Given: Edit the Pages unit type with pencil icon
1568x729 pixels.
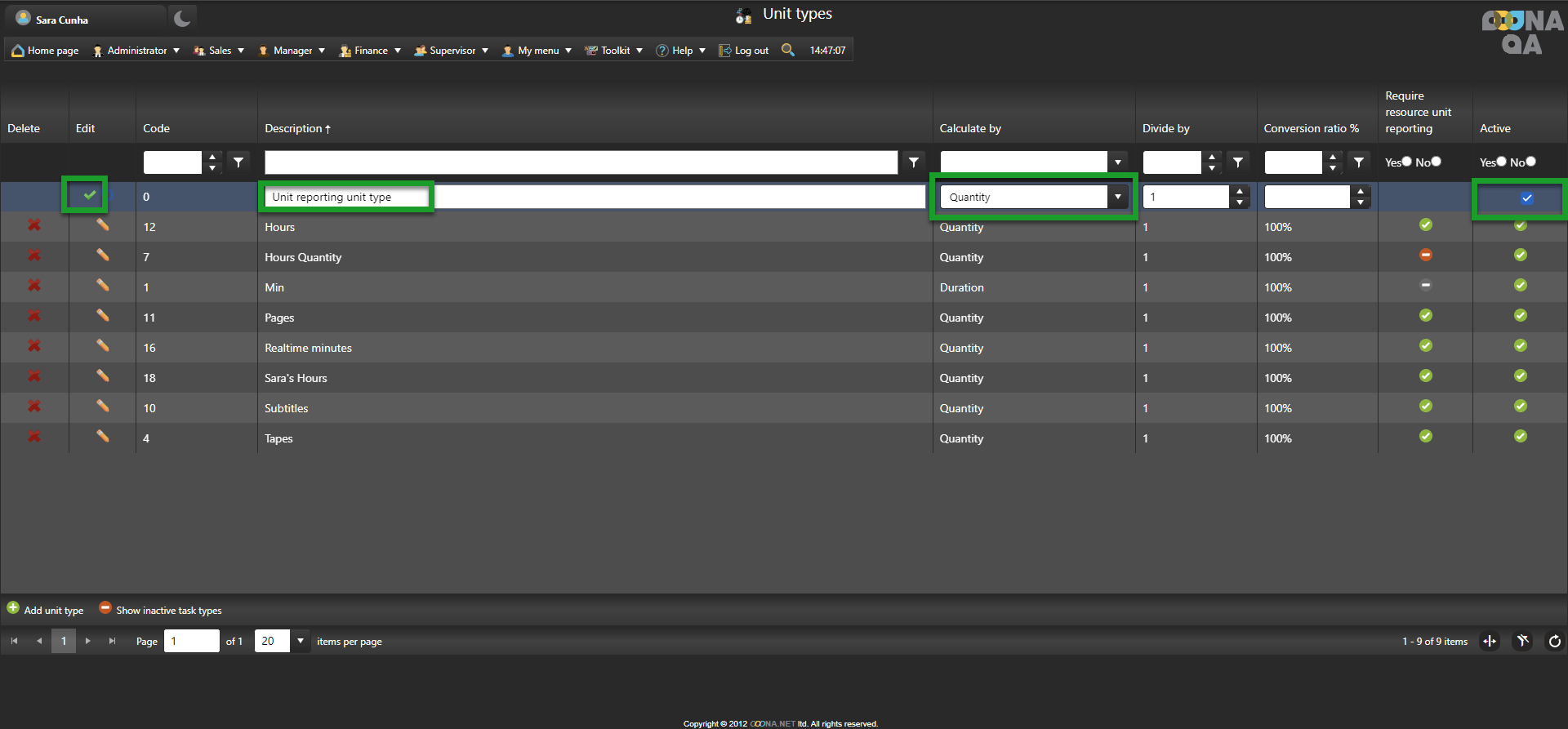Looking at the screenshot, I should (x=102, y=316).
